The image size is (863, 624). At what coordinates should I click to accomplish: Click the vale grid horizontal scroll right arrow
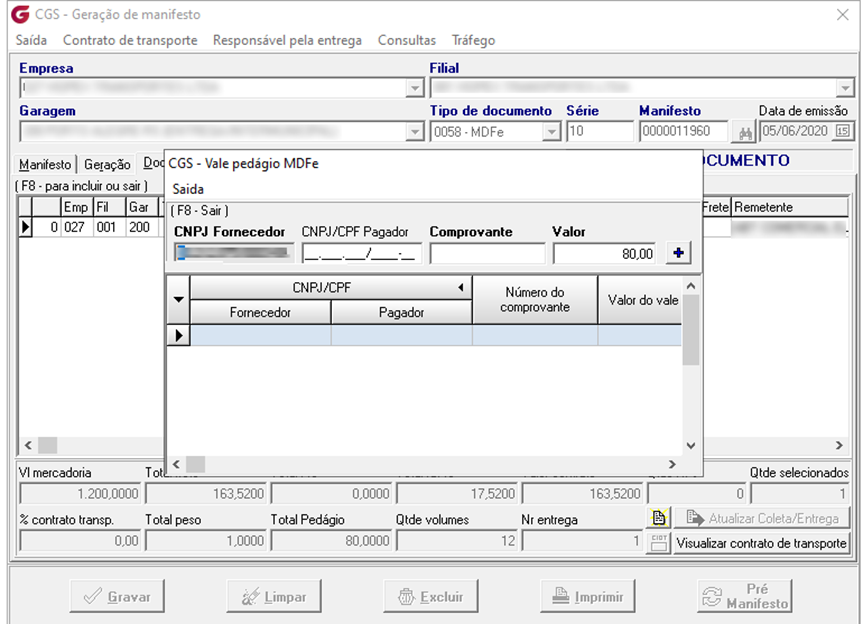click(671, 464)
